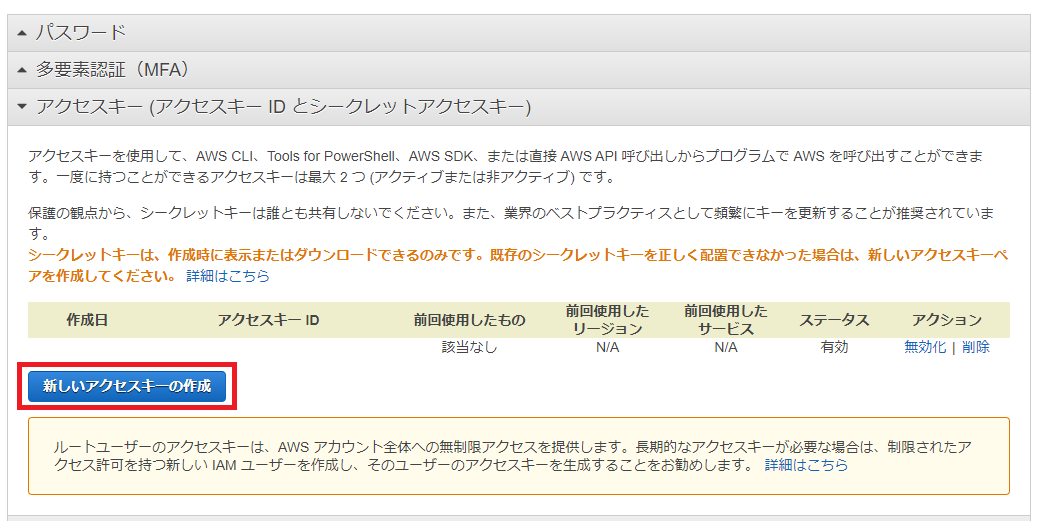Image resolution: width=1038 pixels, height=521 pixels.
Task: Click the 無効化 link in the actions column
Action: [x=924, y=347]
